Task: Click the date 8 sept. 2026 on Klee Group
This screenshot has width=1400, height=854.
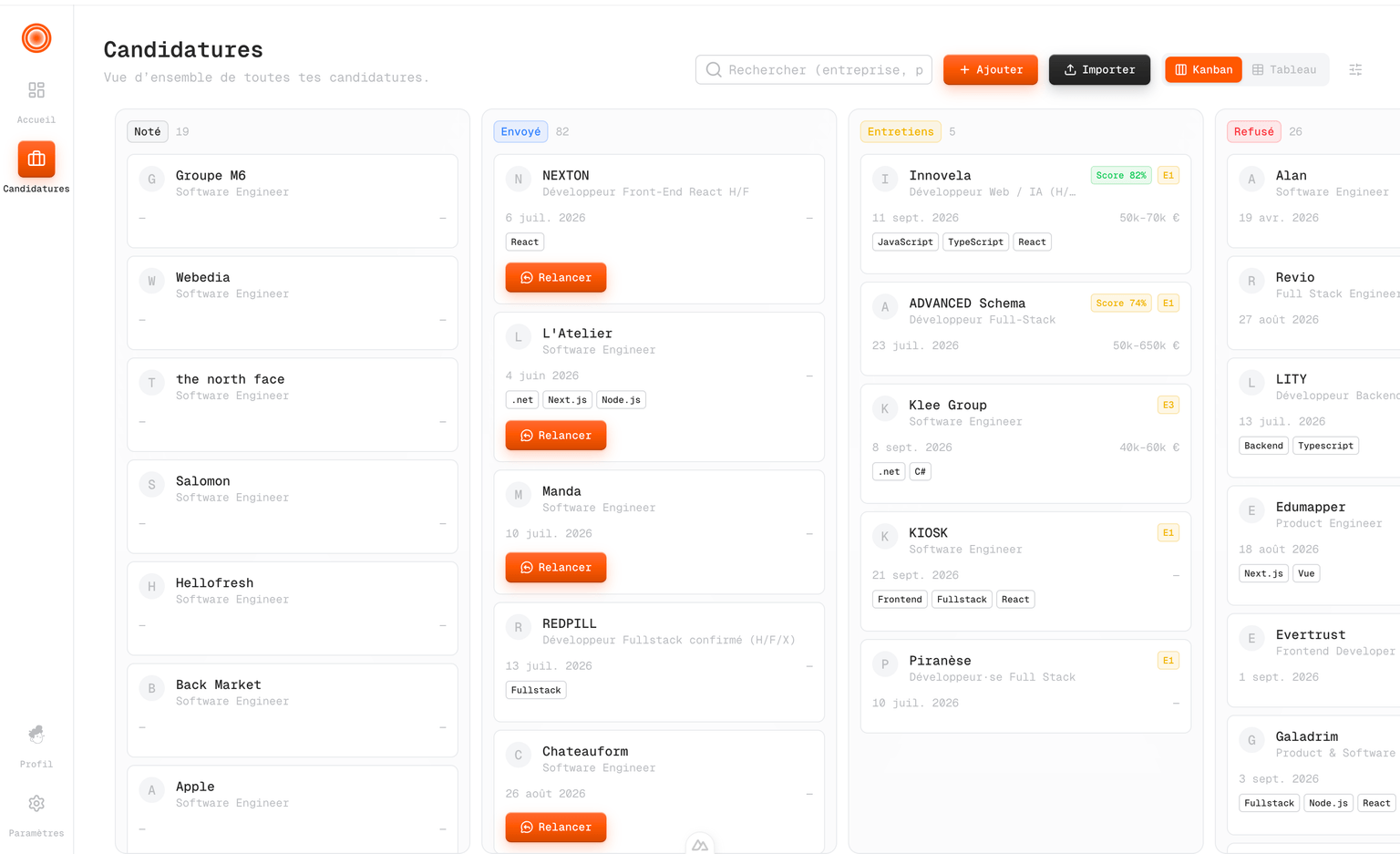Action: 911,448
